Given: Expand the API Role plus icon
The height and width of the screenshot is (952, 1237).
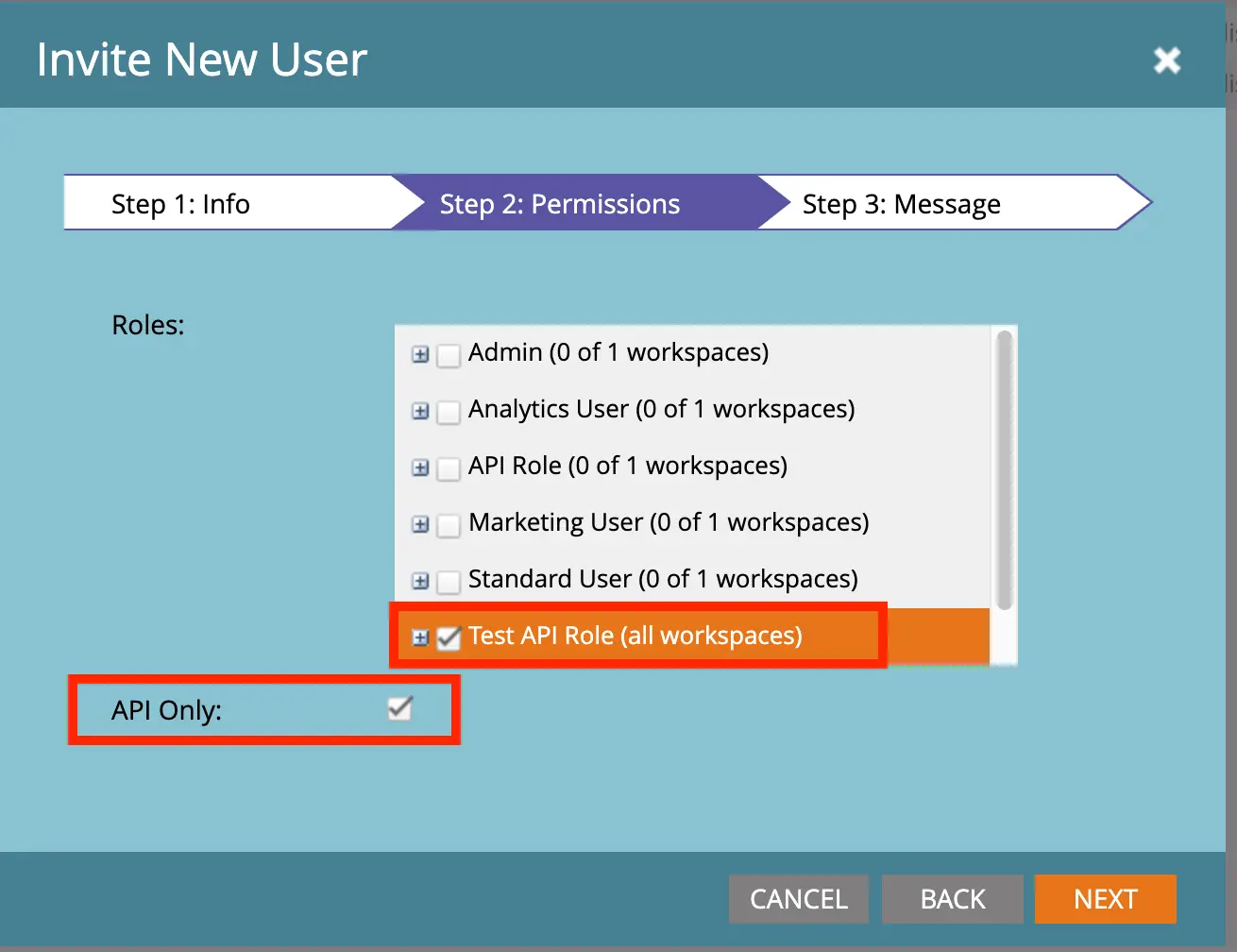Looking at the screenshot, I should pos(420,467).
